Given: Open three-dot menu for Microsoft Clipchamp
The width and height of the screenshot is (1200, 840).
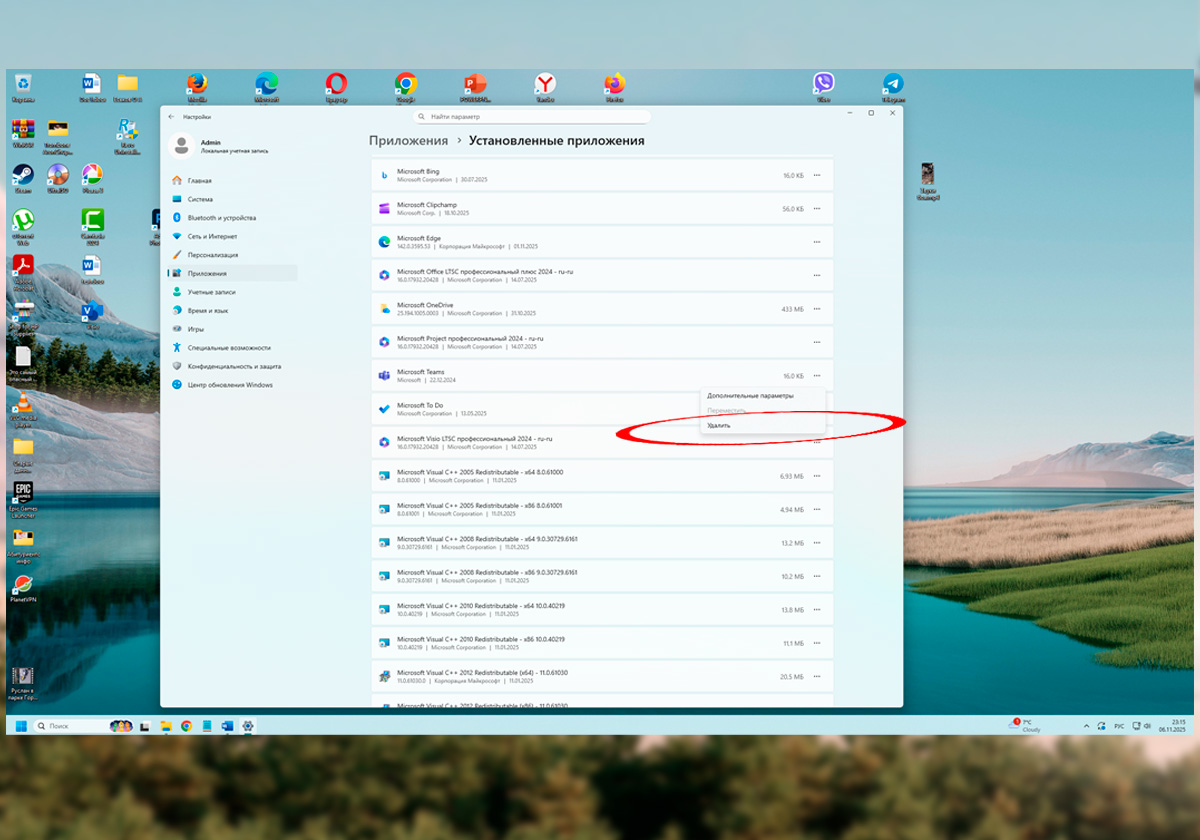Looking at the screenshot, I should click(817, 209).
